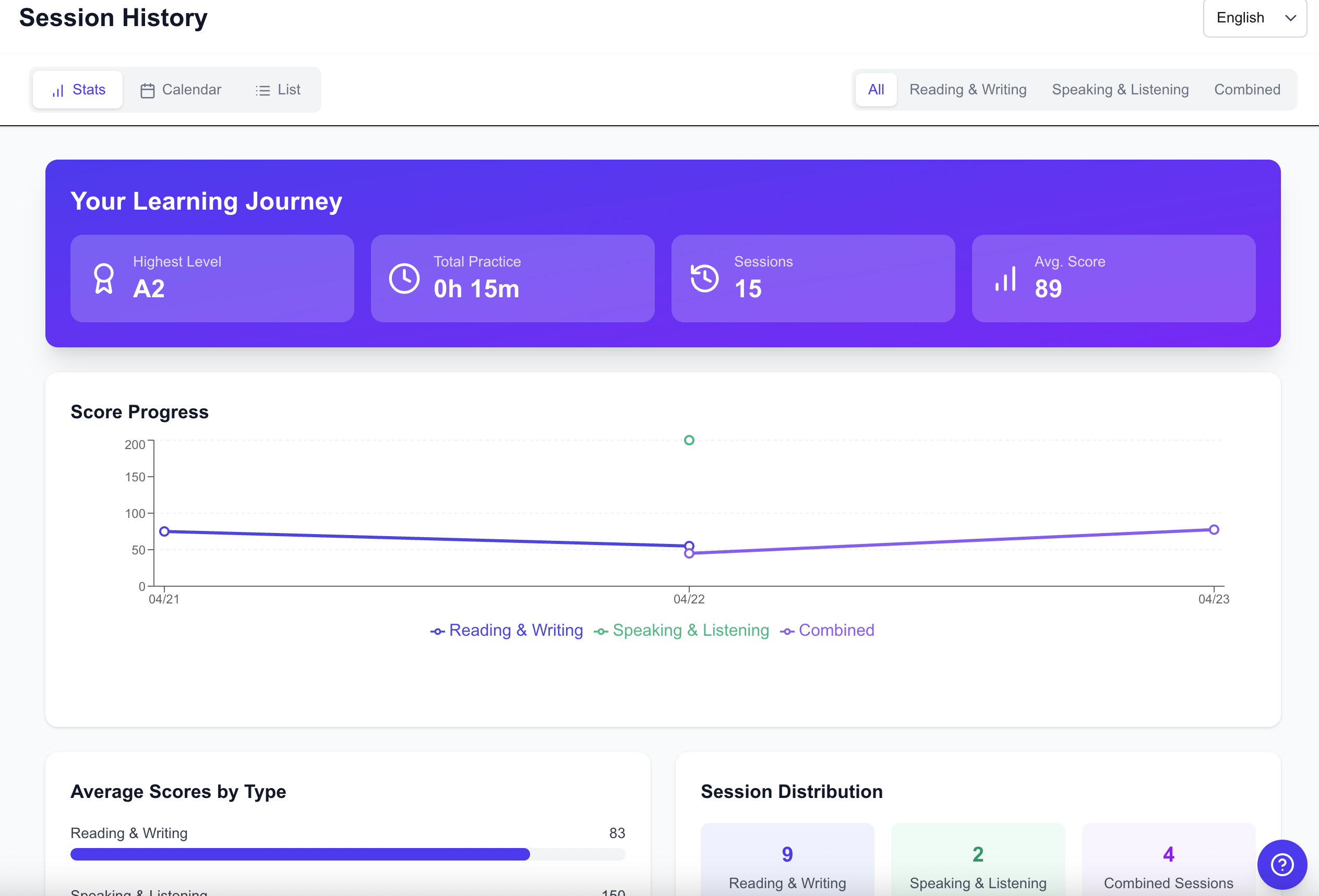Show only Combined sessions filter
1319x896 pixels.
[x=1247, y=90]
